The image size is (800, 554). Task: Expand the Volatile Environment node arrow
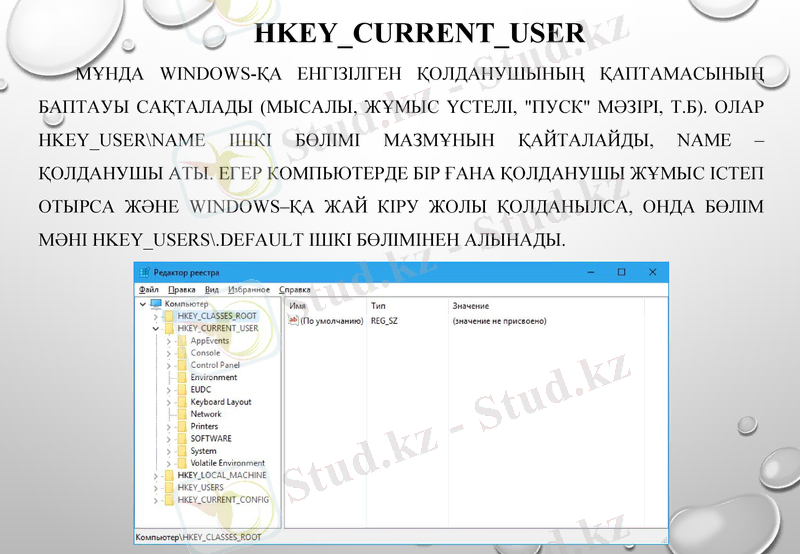pyautogui.click(x=169, y=463)
